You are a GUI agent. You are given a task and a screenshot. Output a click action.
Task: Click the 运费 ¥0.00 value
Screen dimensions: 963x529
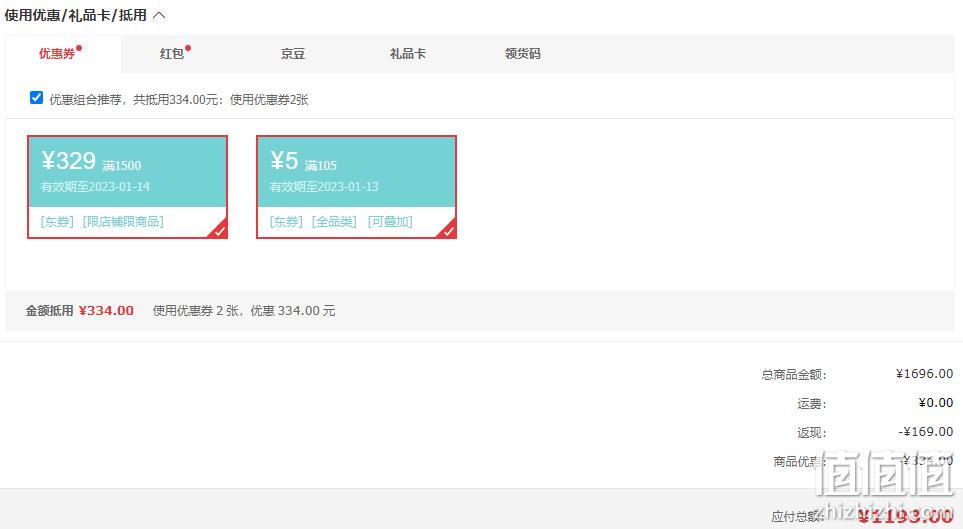(936, 402)
